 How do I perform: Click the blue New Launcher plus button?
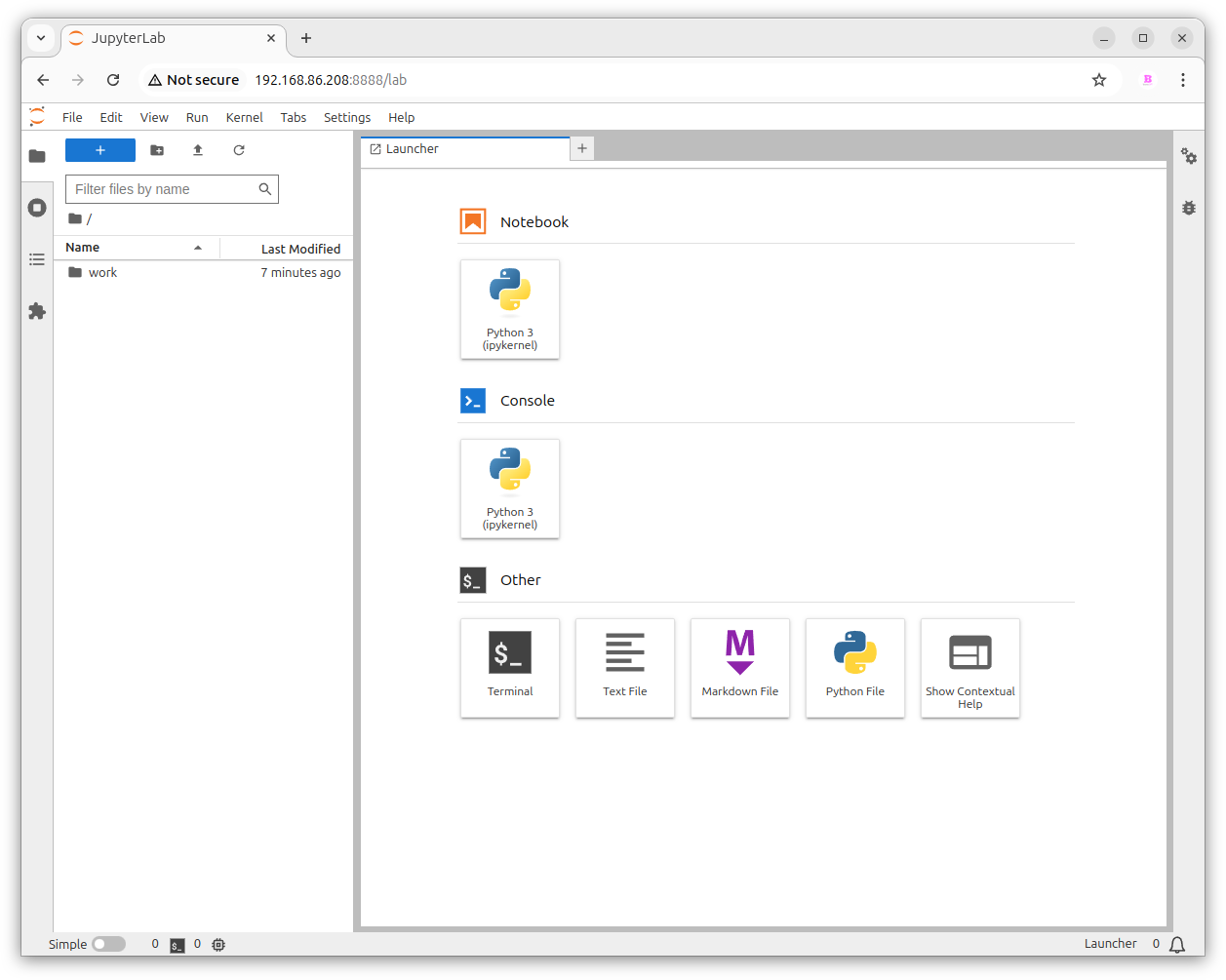click(x=100, y=150)
